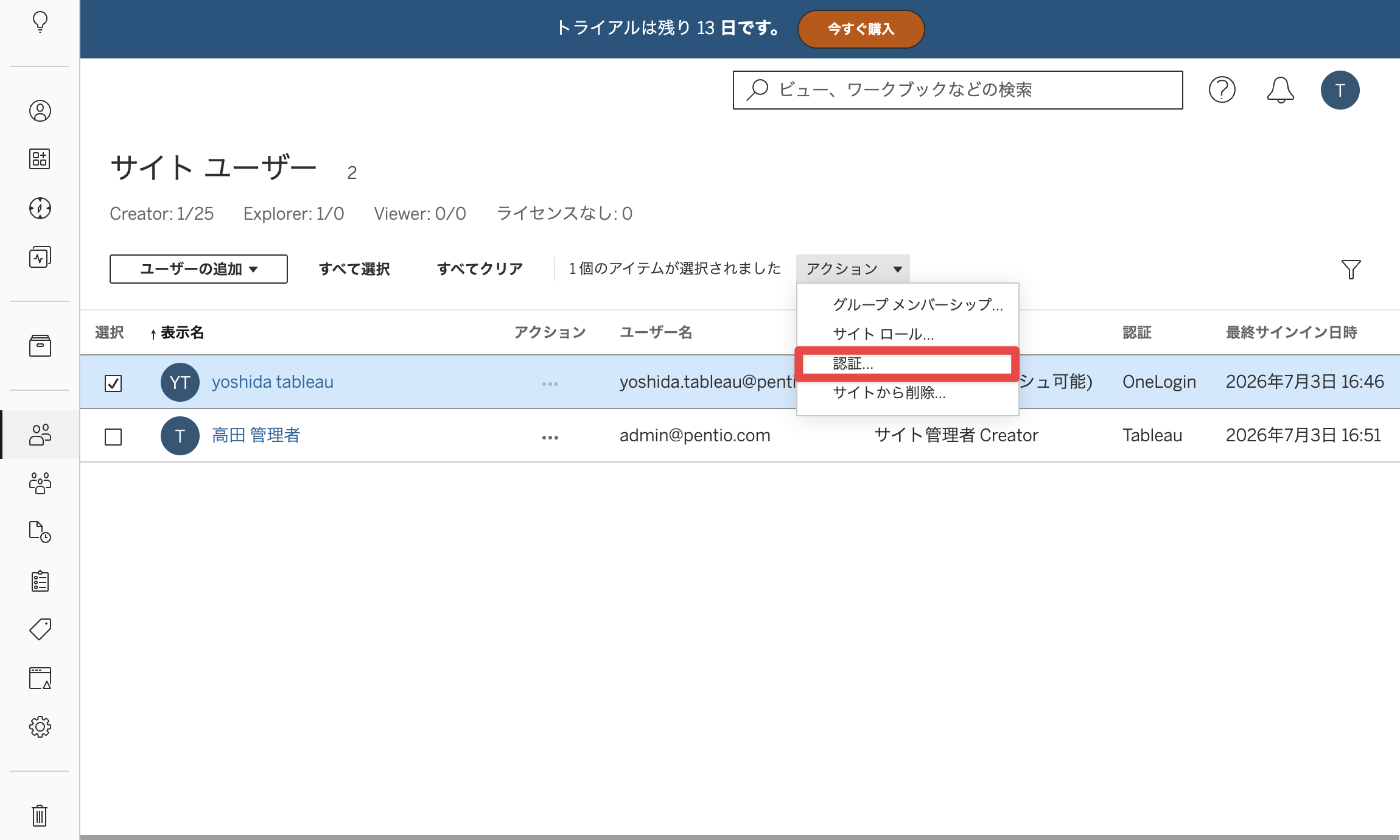Open the Schedules document-clock icon in the sidebar
Screen dimensions: 1400x840
click(40, 532)
